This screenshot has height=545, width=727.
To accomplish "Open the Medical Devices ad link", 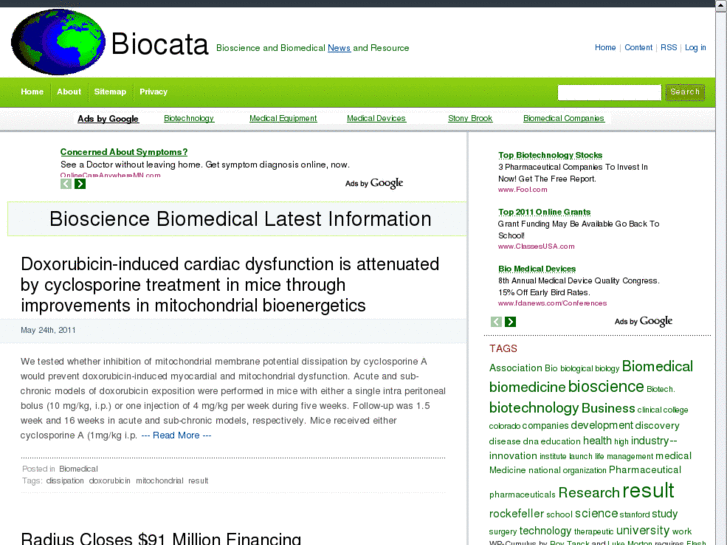I will pos(376,118).
